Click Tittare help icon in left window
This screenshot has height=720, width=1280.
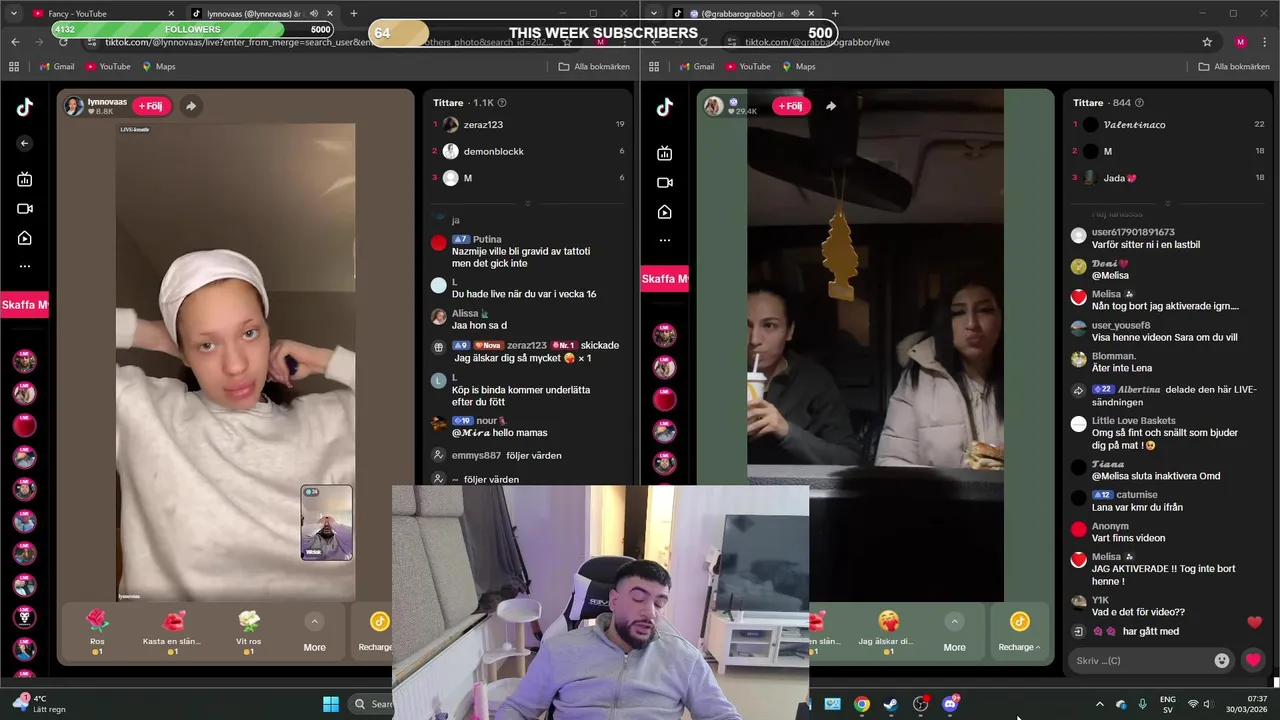pyautogui.click(x=502, y=103)
